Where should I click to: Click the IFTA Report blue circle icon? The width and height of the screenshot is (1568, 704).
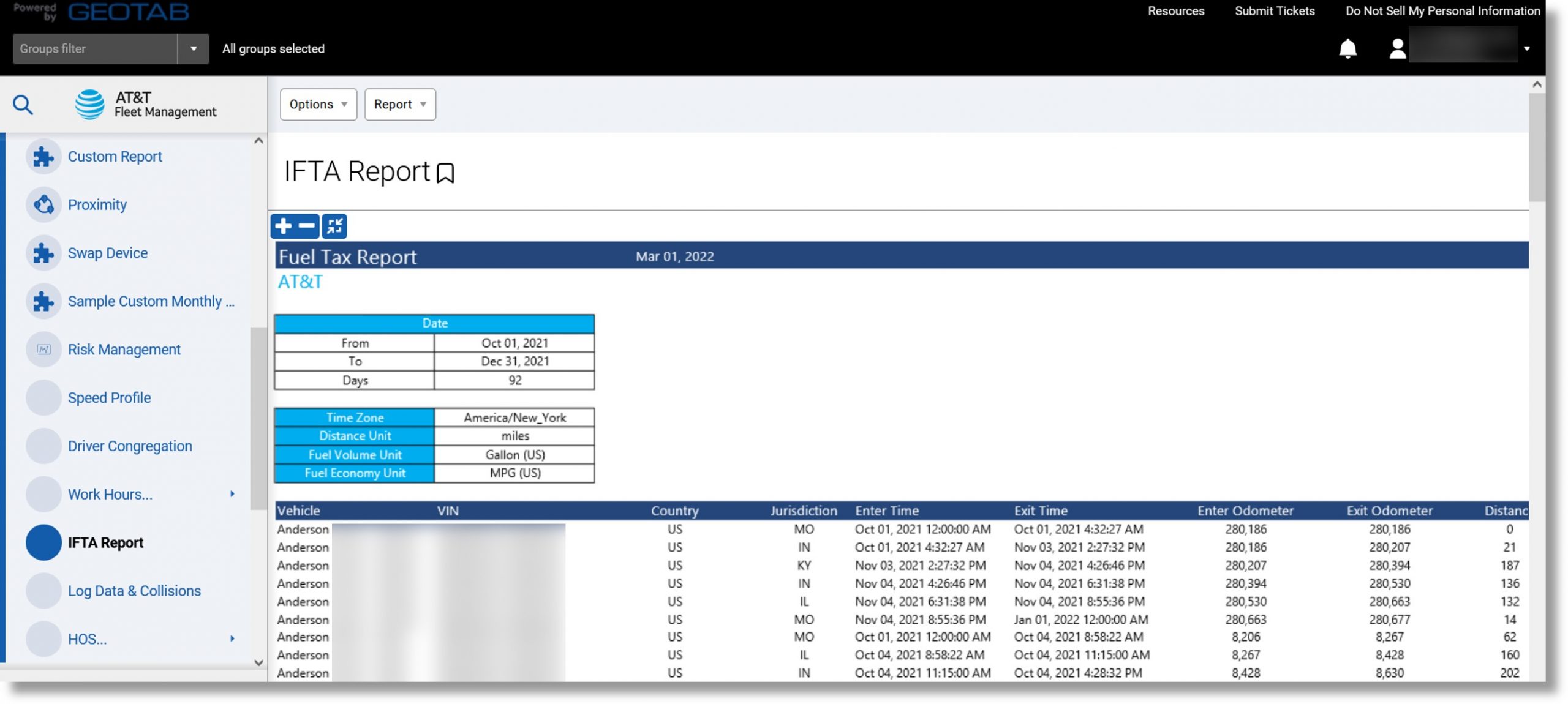click(x=43, y=542)
